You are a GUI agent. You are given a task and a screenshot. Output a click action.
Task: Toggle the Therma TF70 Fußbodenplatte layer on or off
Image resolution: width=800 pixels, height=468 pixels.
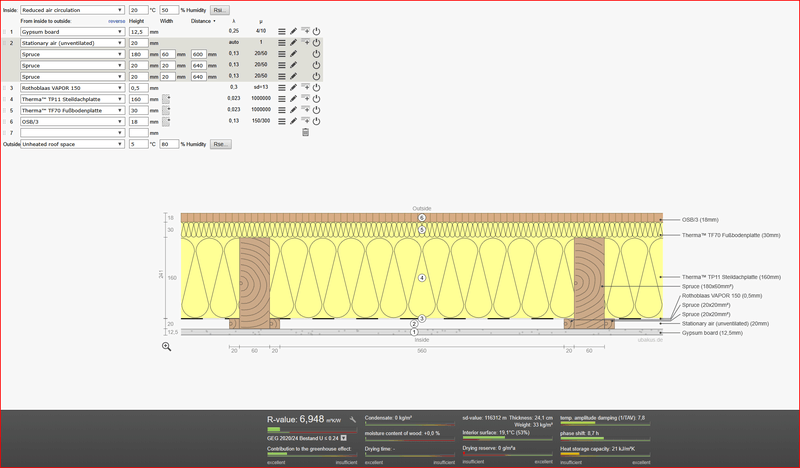click(316, 110)
